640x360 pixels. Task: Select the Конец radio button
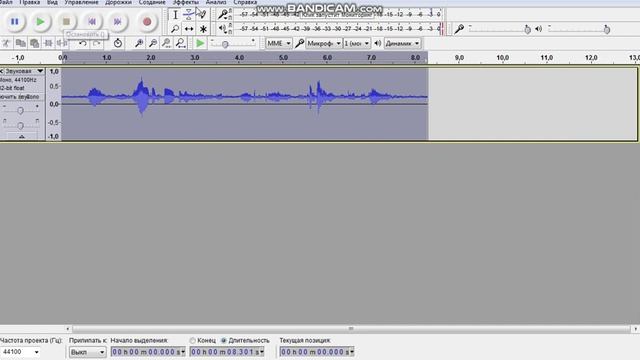click(192, 340)
